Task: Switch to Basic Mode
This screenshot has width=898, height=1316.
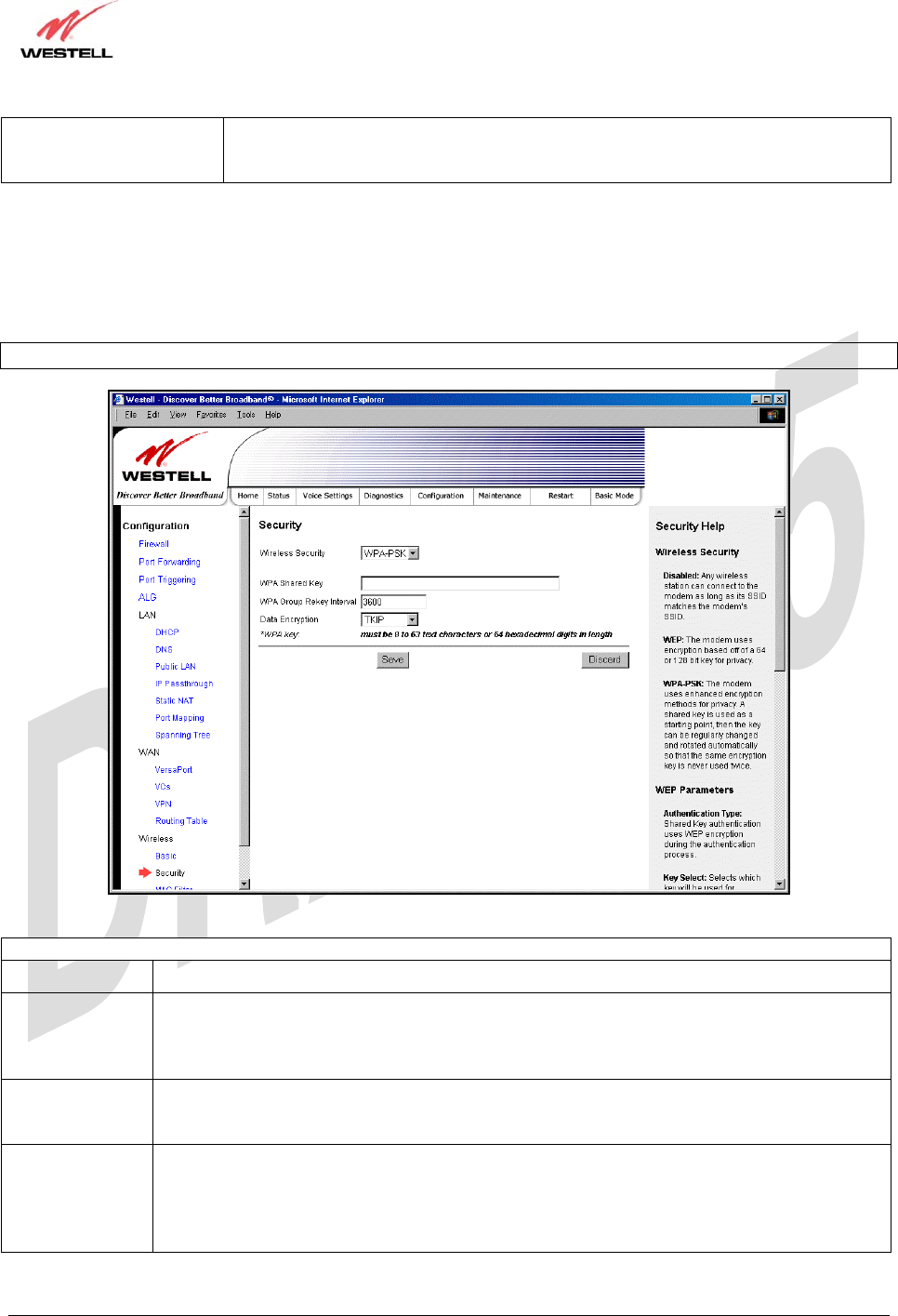Action: coord(614,496)
